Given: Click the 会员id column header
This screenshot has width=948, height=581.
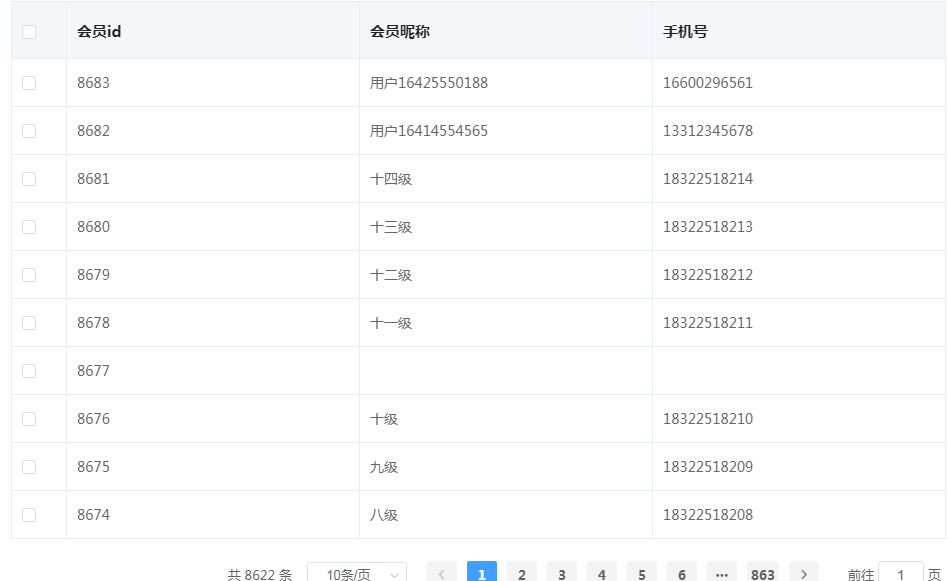Looking at the screenshot, I should (97, 31).
